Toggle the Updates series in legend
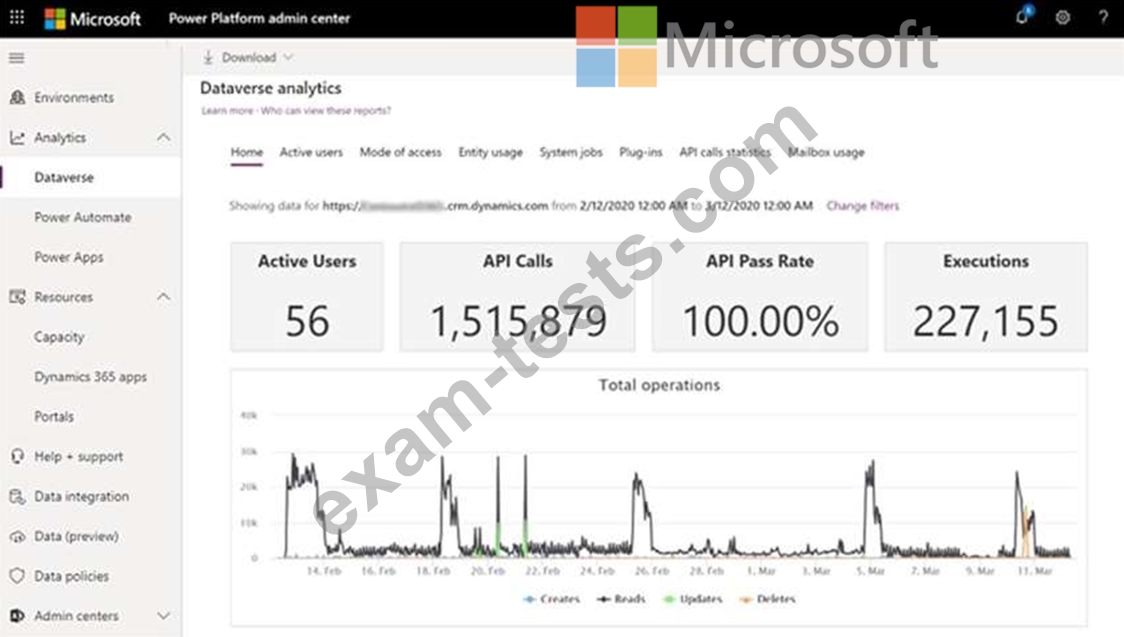Screen dimensions: 1124x637 [692, 599]
